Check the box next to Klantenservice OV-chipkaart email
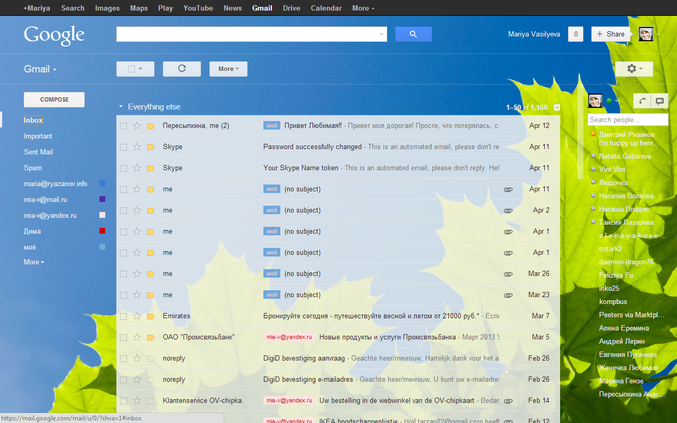Image resolution: width=677 pixels, height=423 pixels. coord(123,400)
